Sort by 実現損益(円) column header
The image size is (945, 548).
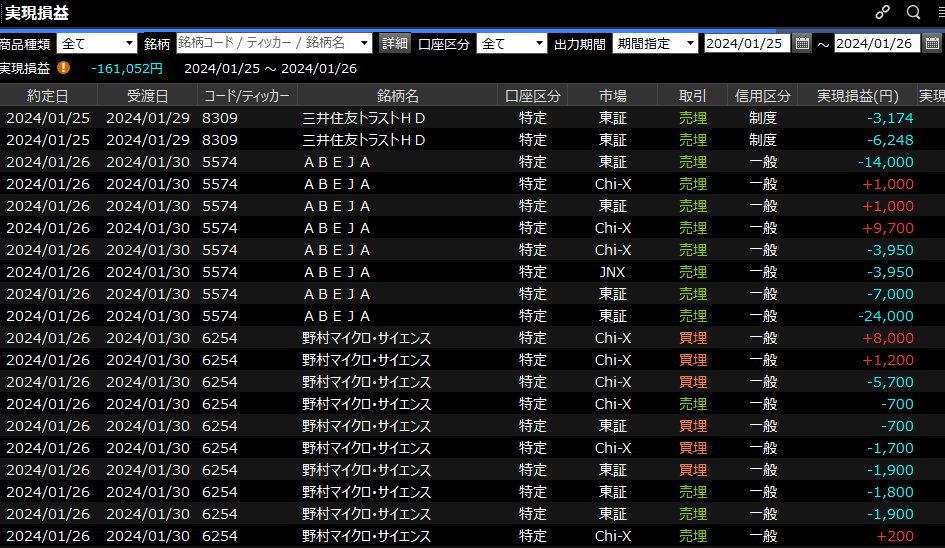point(858,96)
